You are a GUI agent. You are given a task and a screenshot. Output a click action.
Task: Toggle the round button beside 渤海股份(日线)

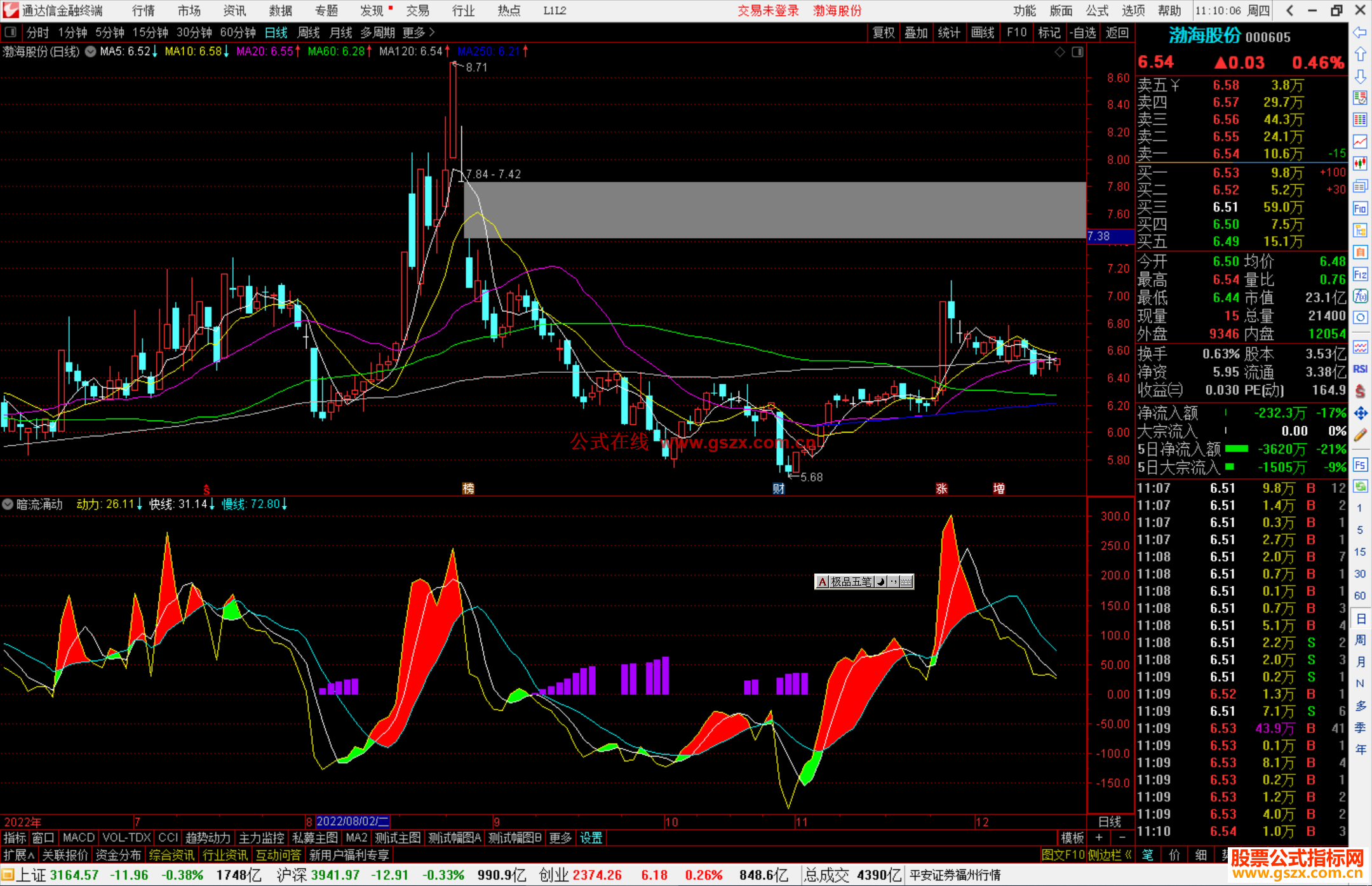click(x=91, y=51)
